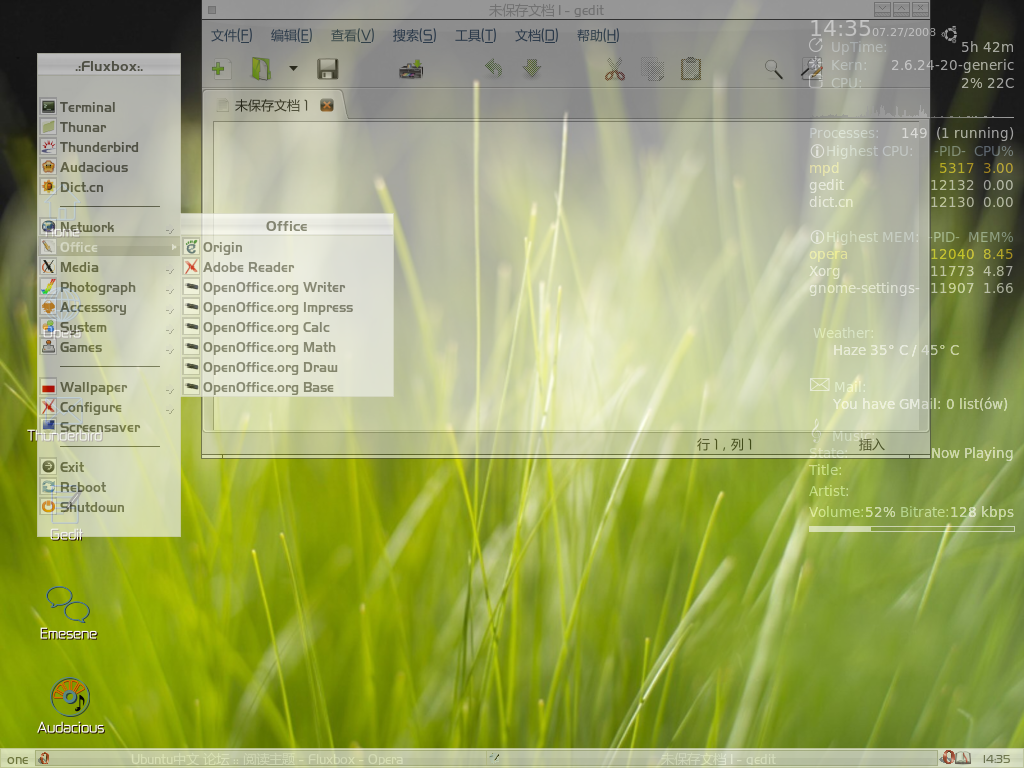Click the Opera icon in system tray

tap(946, 758)
